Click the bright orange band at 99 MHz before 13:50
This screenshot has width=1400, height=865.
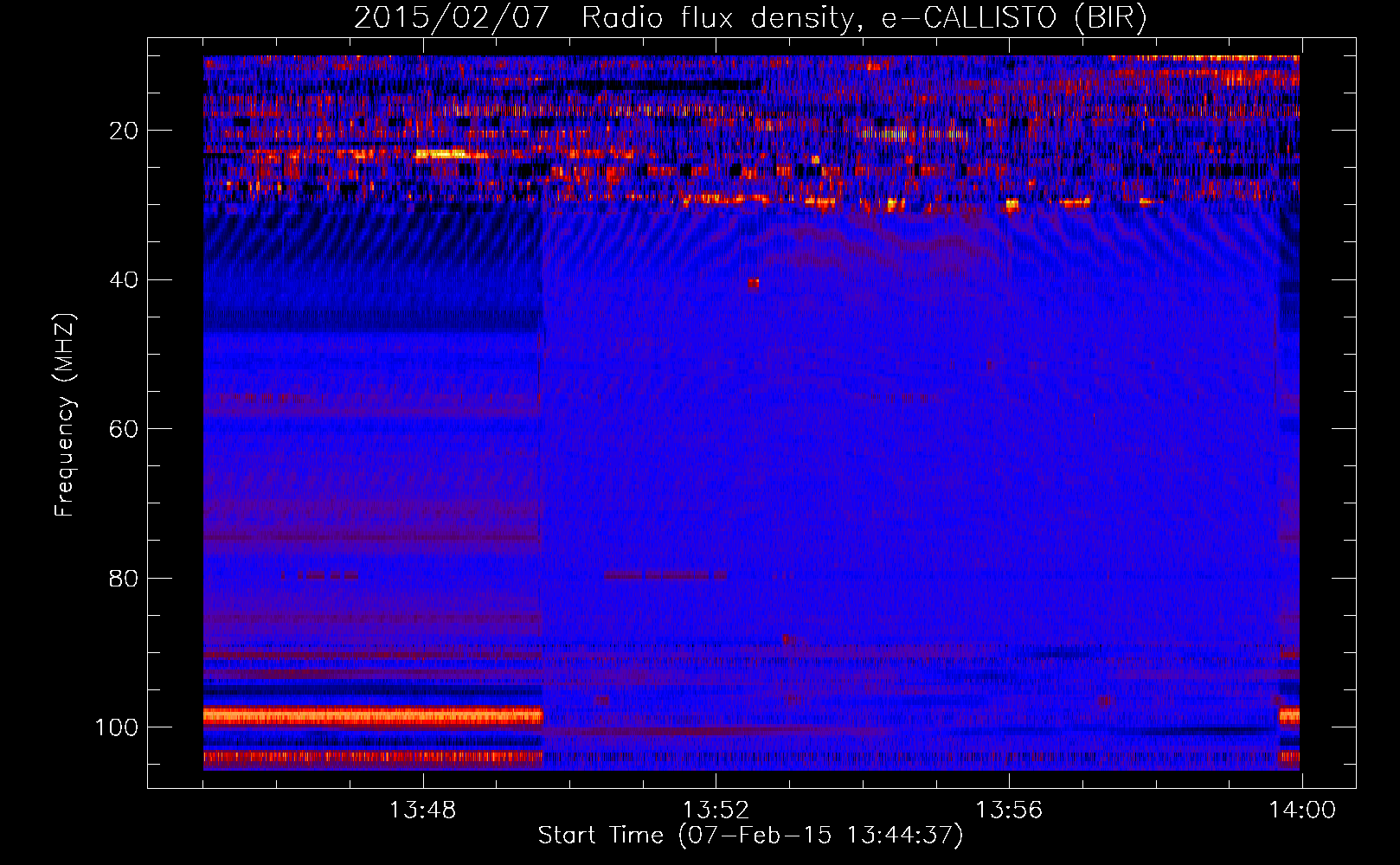coord(373,716)
